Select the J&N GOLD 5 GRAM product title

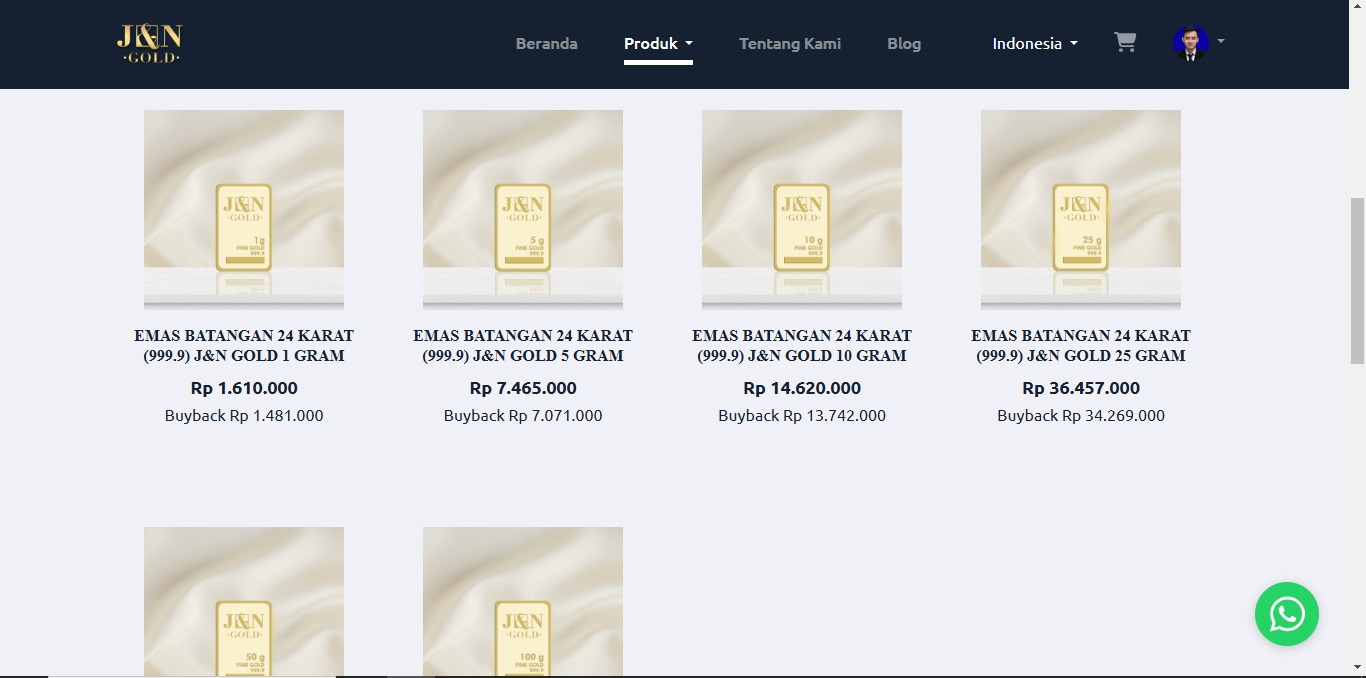(x=523, y=346)
